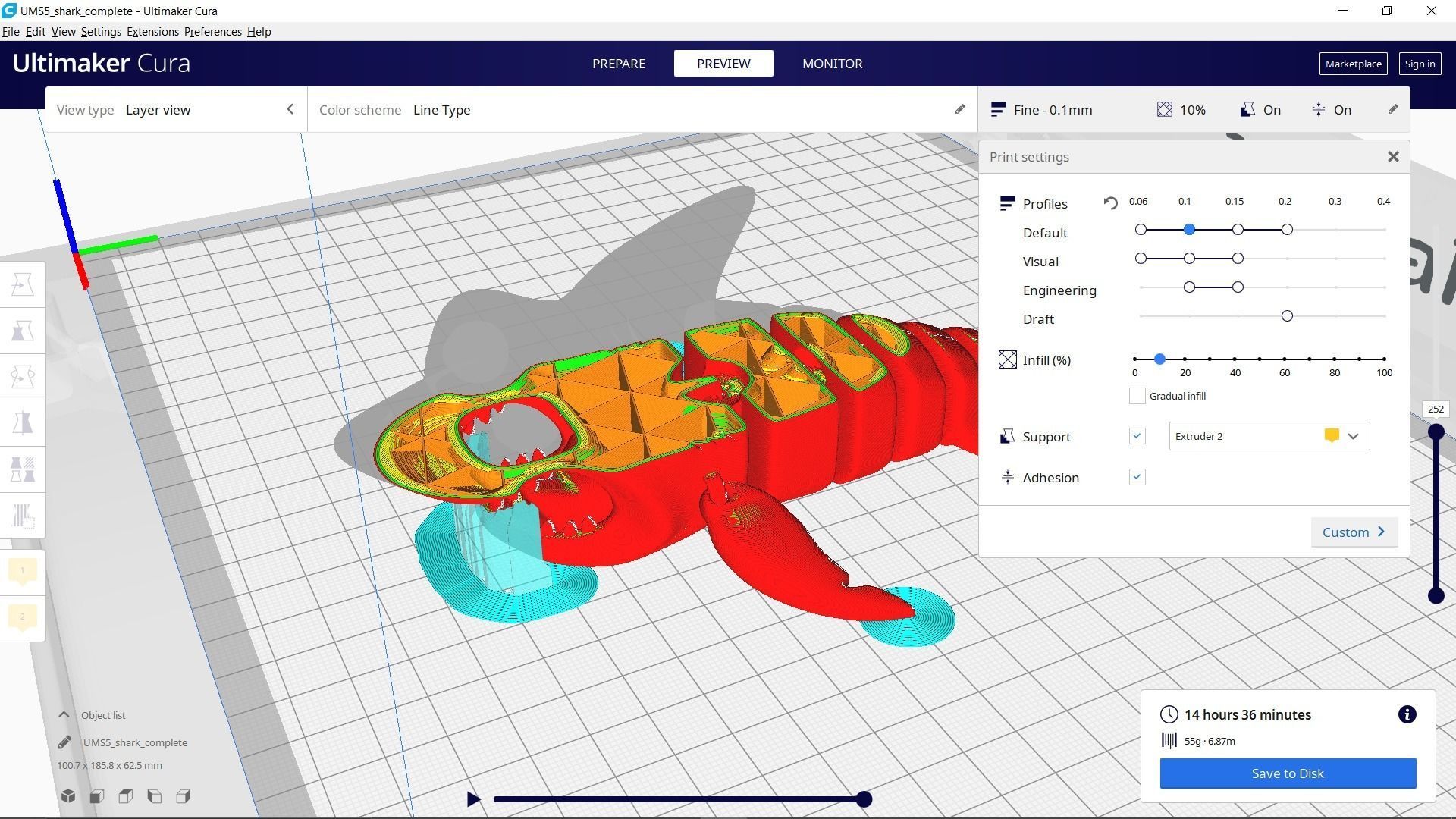This screenshot has height=819, width=1456.
Task: Edit color scheme with pencil icon
Action: click(960, 110)
